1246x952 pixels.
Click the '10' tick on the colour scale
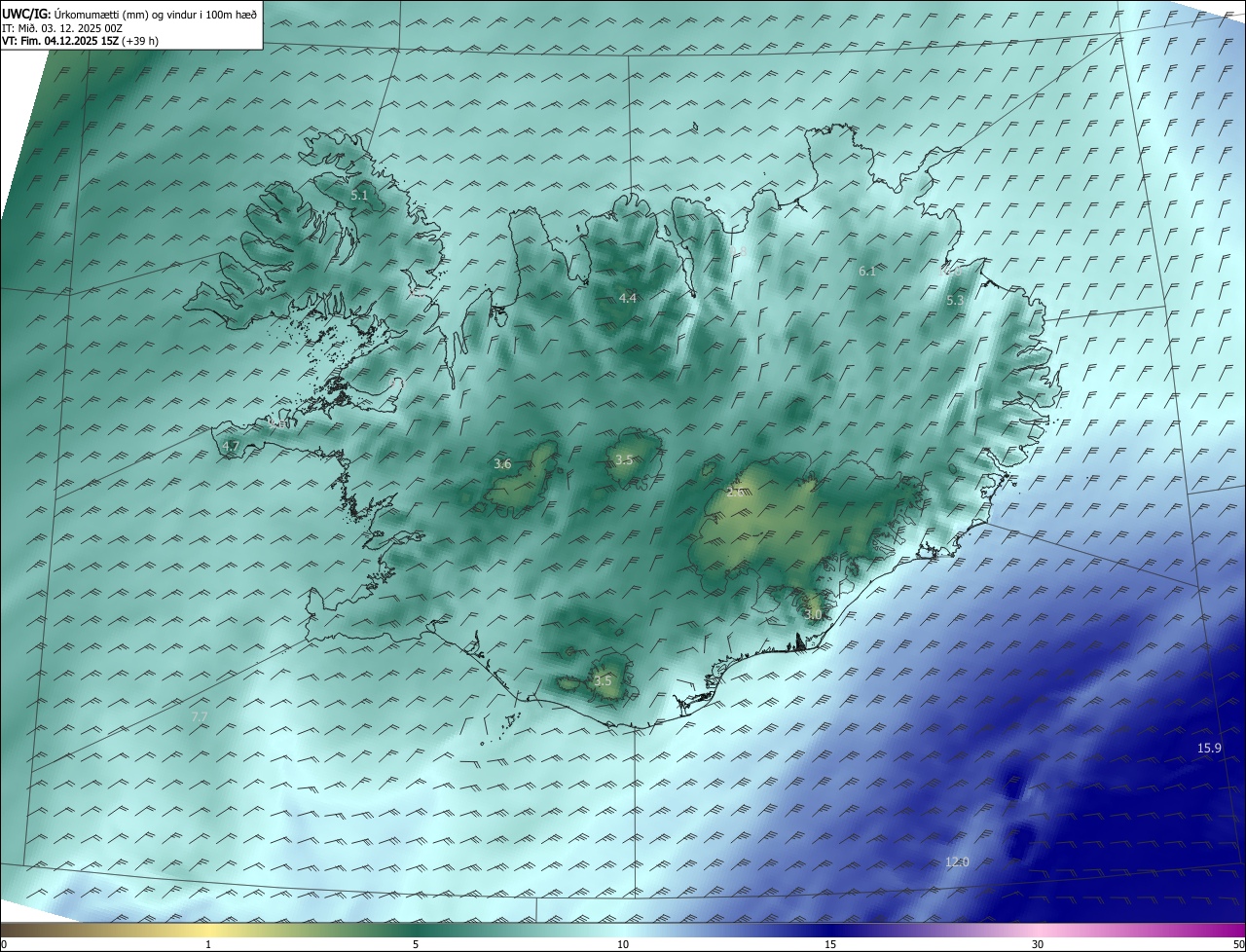coord(623,944)
